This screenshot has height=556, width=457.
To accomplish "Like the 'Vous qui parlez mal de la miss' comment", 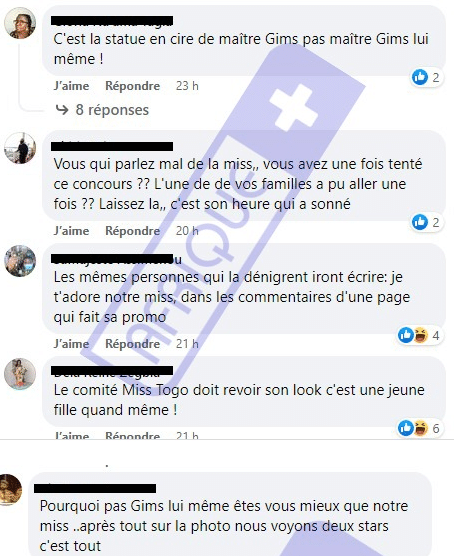I will click(71, 231).
